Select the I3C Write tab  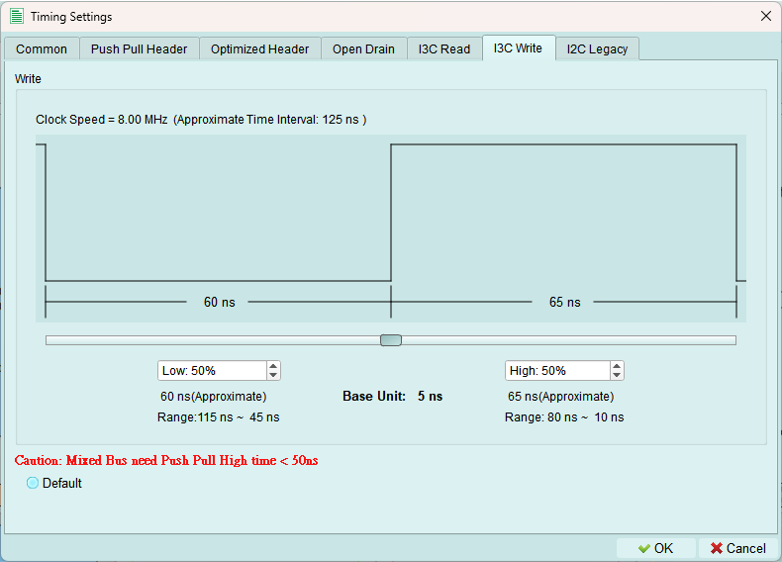(x=518, y=48)
